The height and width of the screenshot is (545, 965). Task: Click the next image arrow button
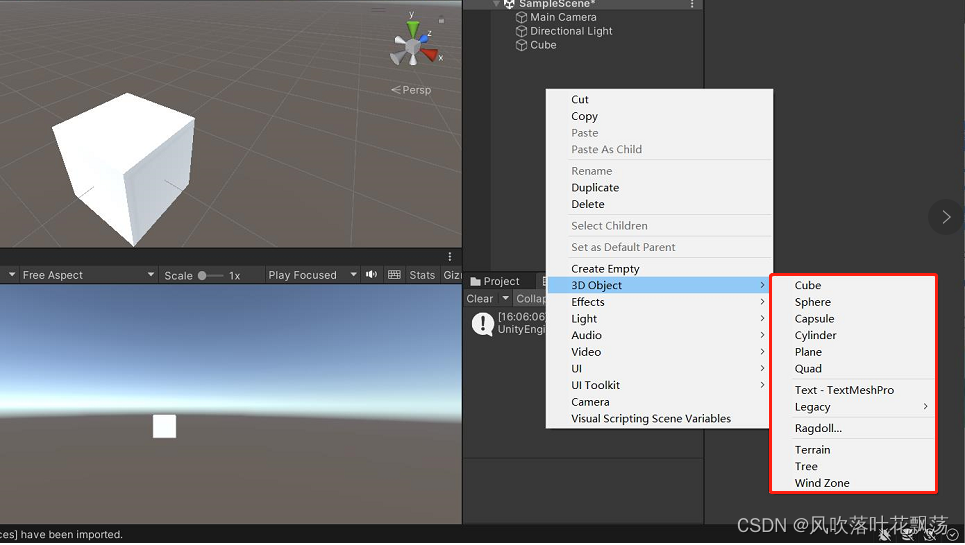946,217
